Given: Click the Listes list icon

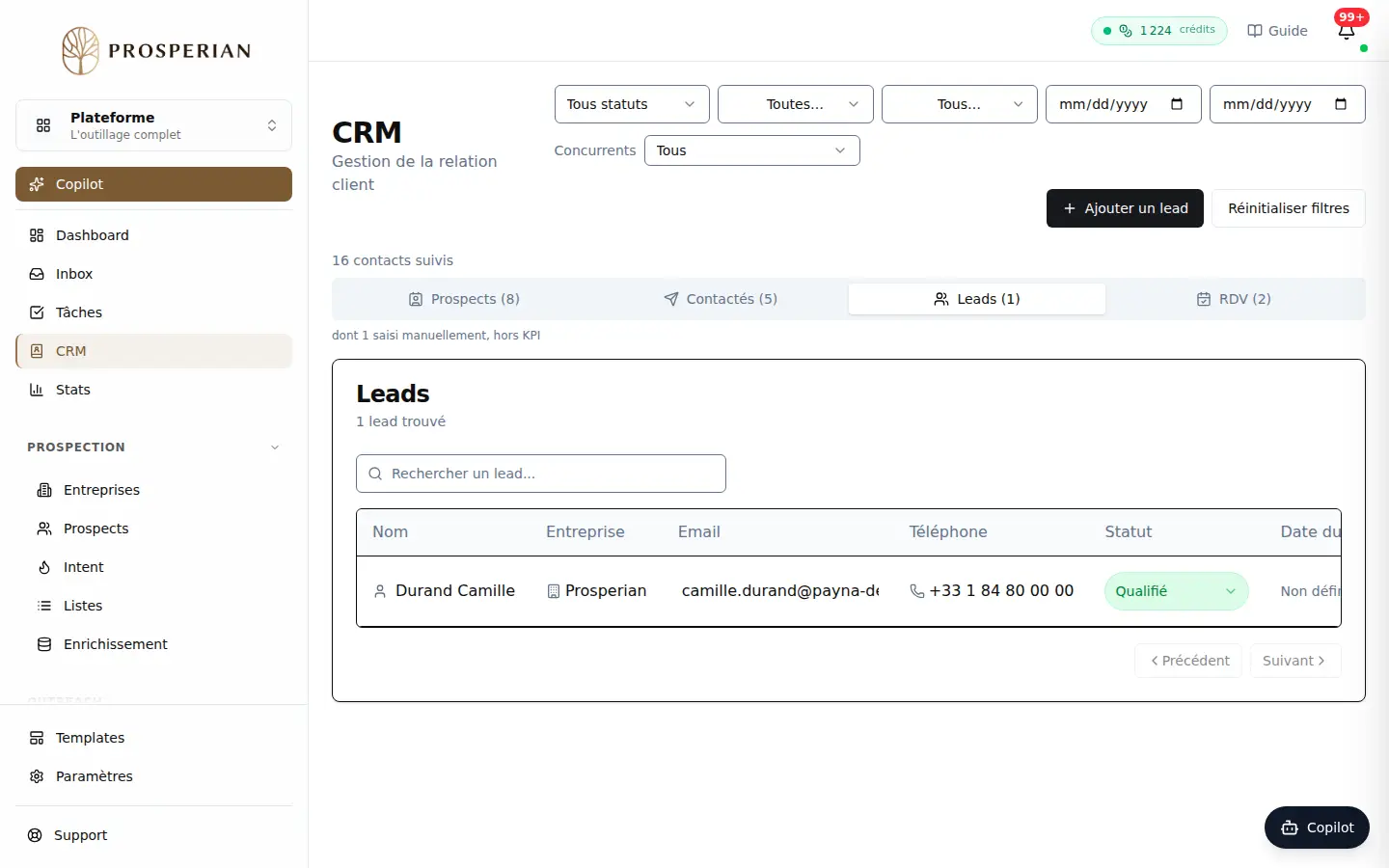Looking at the screenshot, I should pyautogui.click(x=44, y=606).
